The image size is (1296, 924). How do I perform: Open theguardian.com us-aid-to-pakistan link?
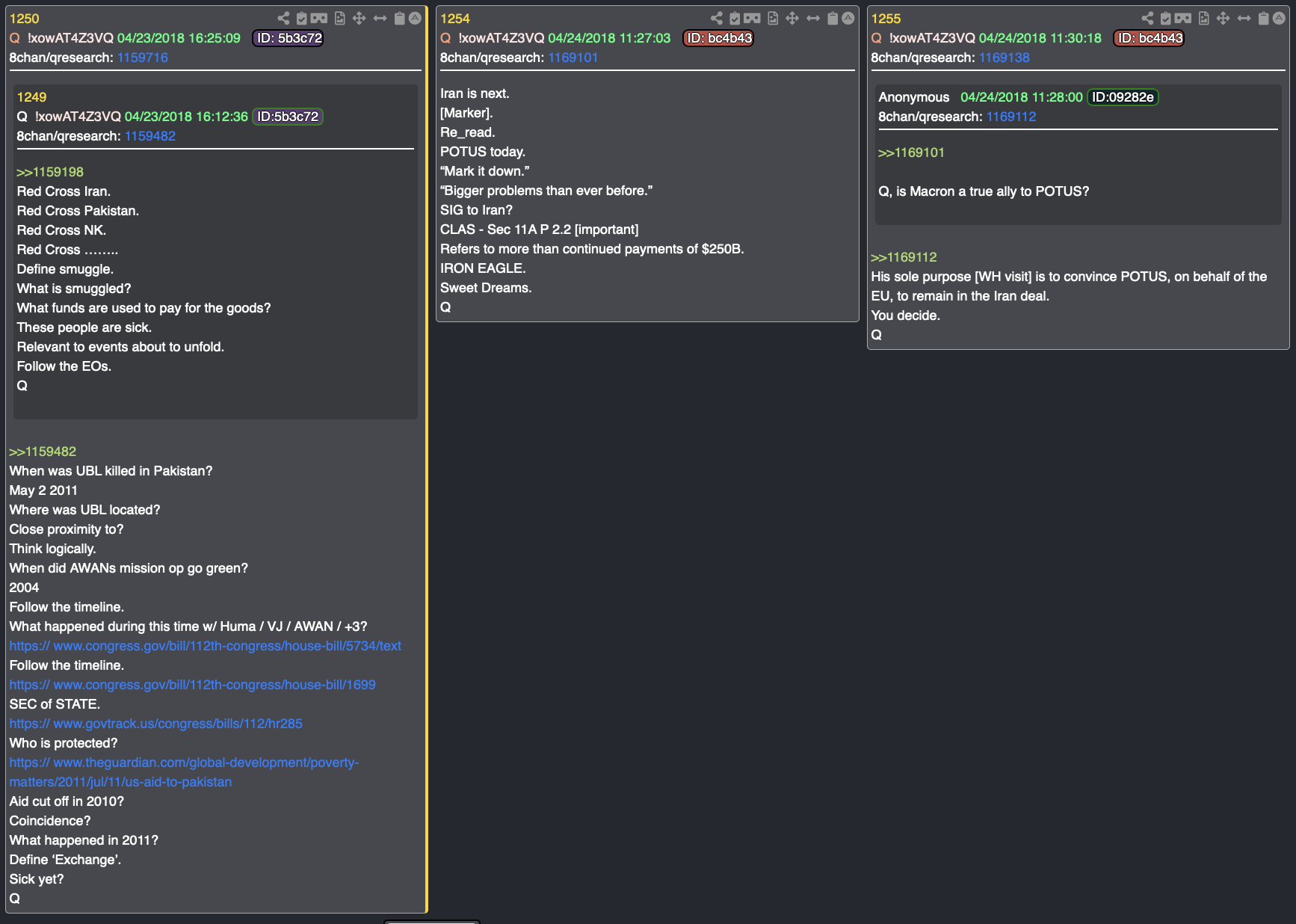click(184, 772)
